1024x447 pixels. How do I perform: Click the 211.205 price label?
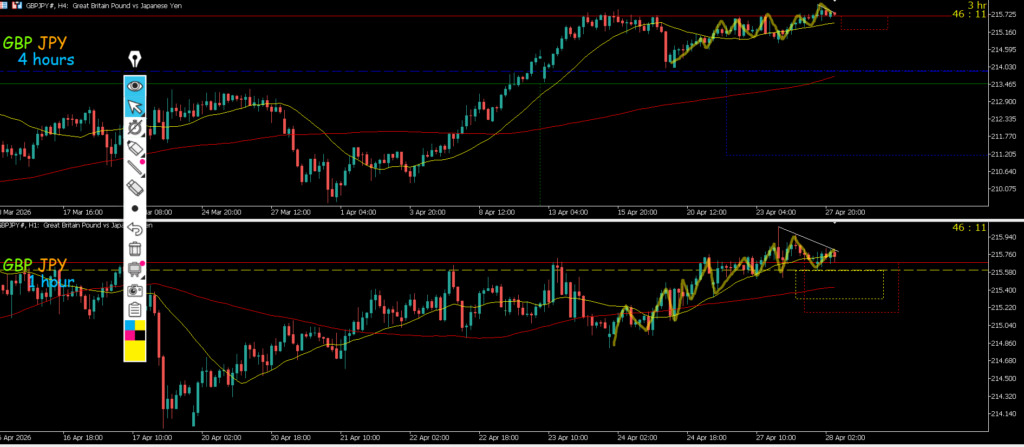(1005, 154)
